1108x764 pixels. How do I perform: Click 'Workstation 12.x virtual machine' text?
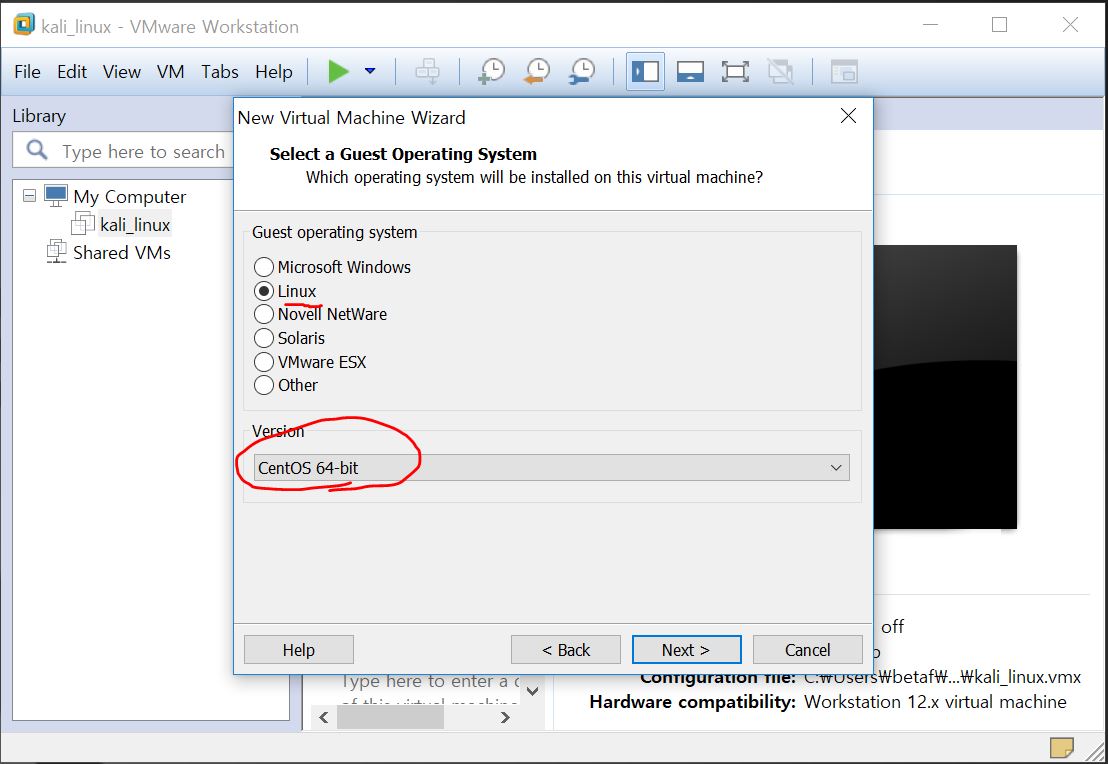click(936, 702)
